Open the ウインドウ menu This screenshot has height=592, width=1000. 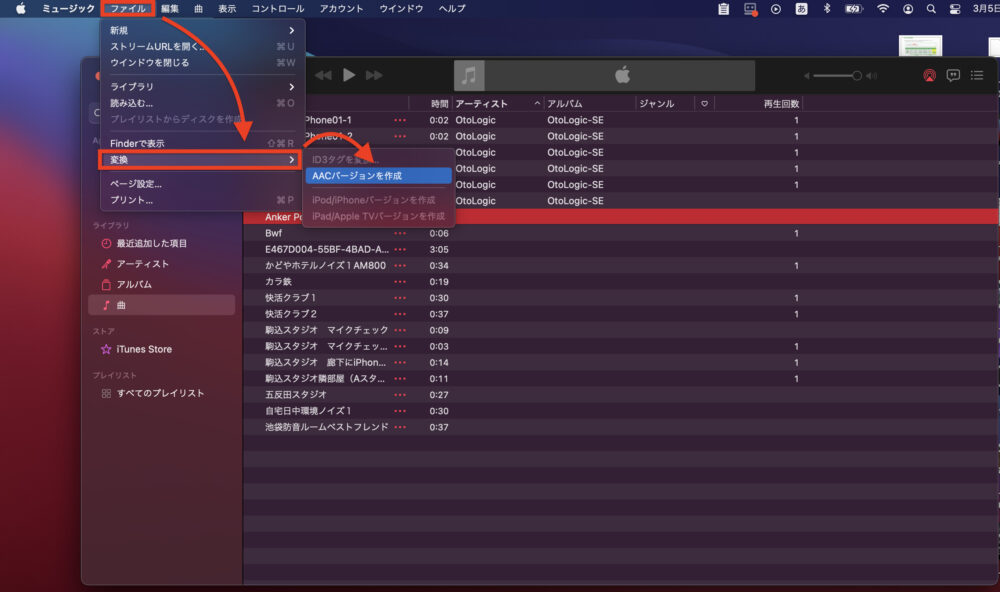(x=401, y=8)
